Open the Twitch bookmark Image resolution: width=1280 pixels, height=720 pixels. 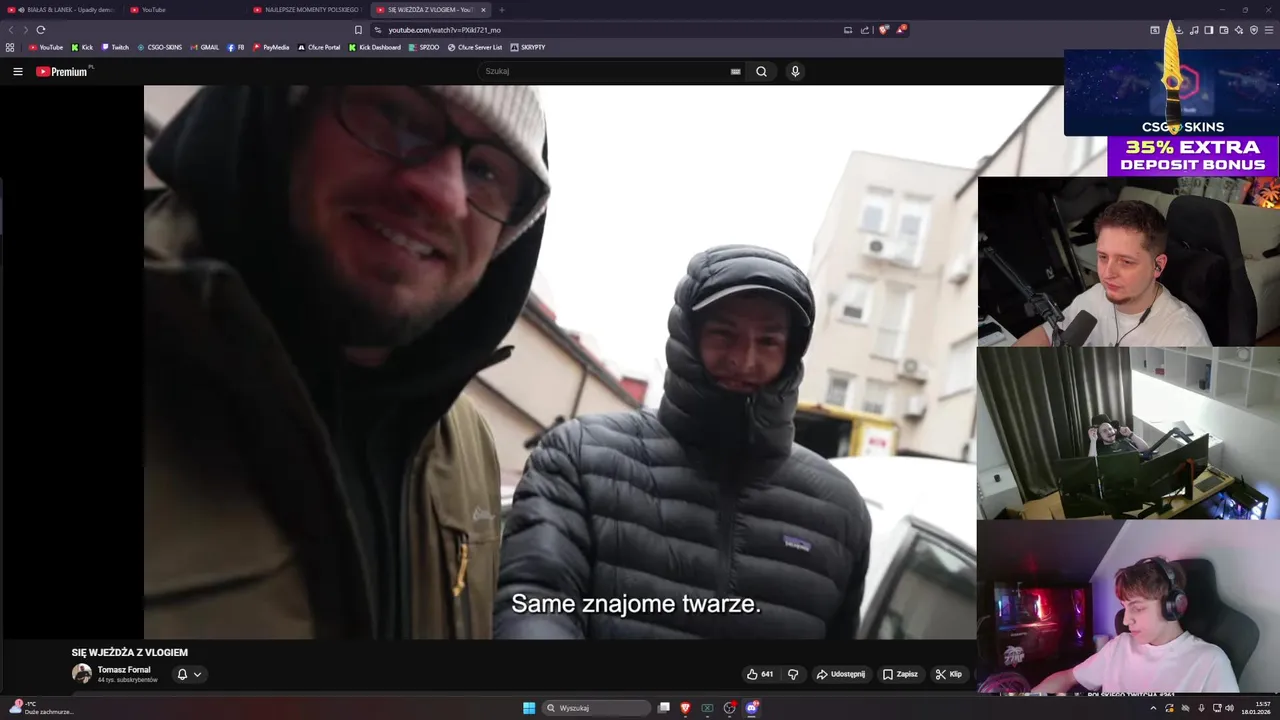tap(115, 47)
